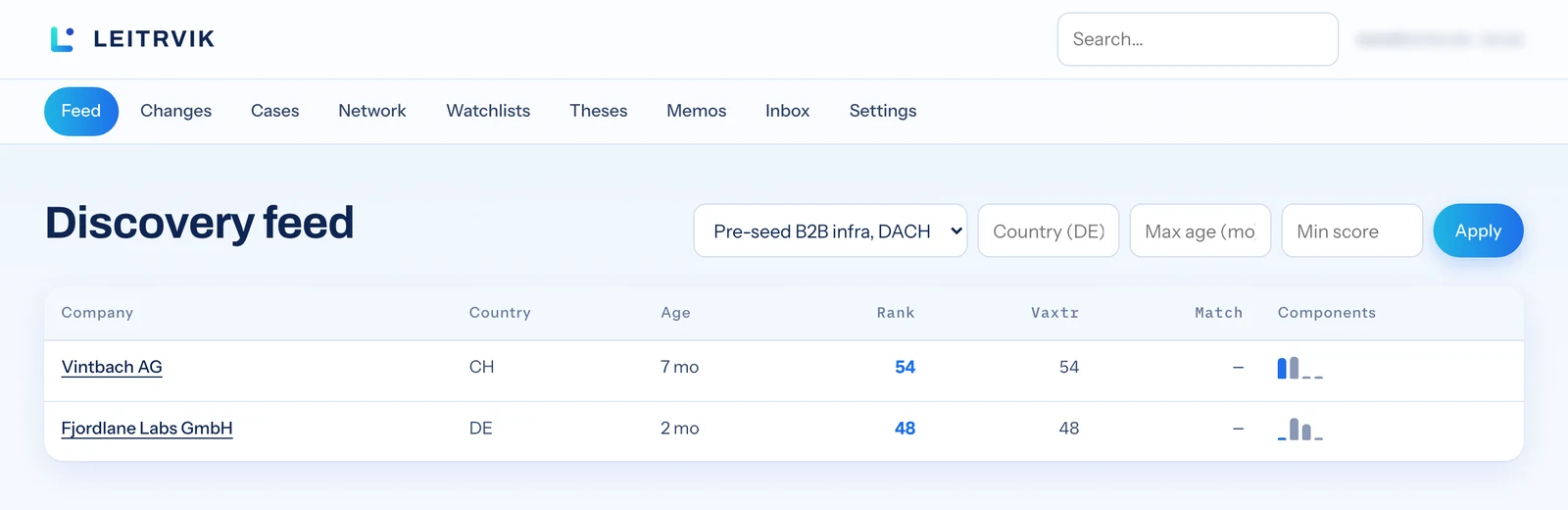1568x510 pixels.
Task: Click Vintbach AG's Vaxtr score 54
Action: click(x=1069, y=367)
